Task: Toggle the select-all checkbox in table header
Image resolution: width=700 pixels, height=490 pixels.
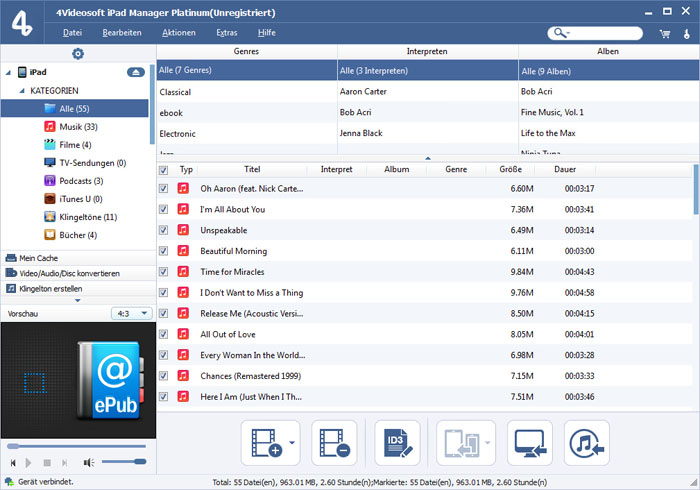Action: click(x=164, y=170)
